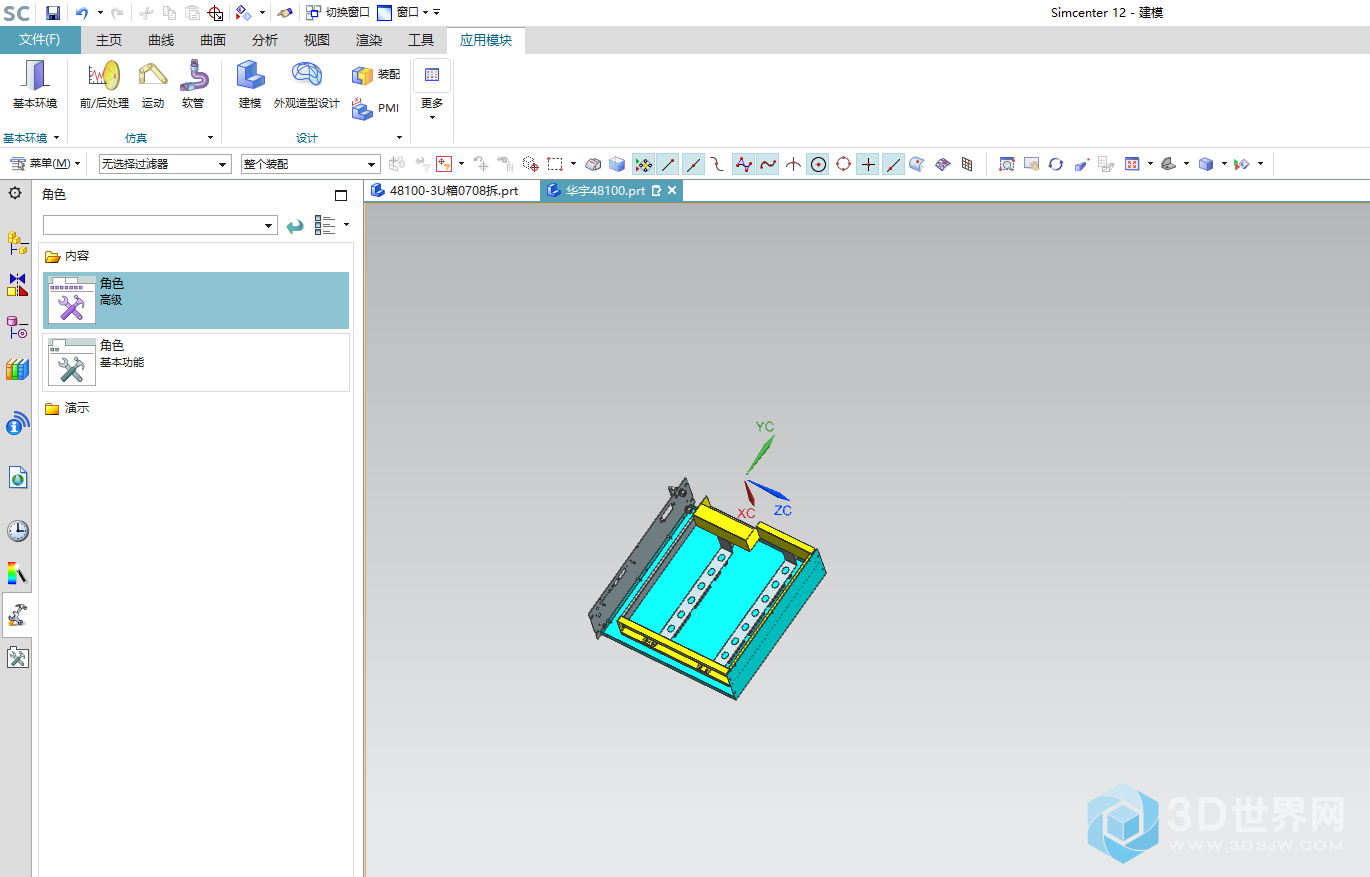1370x877 pixels.
Task: Close the 华宇48100.prt tab
Action: point(672,190)
